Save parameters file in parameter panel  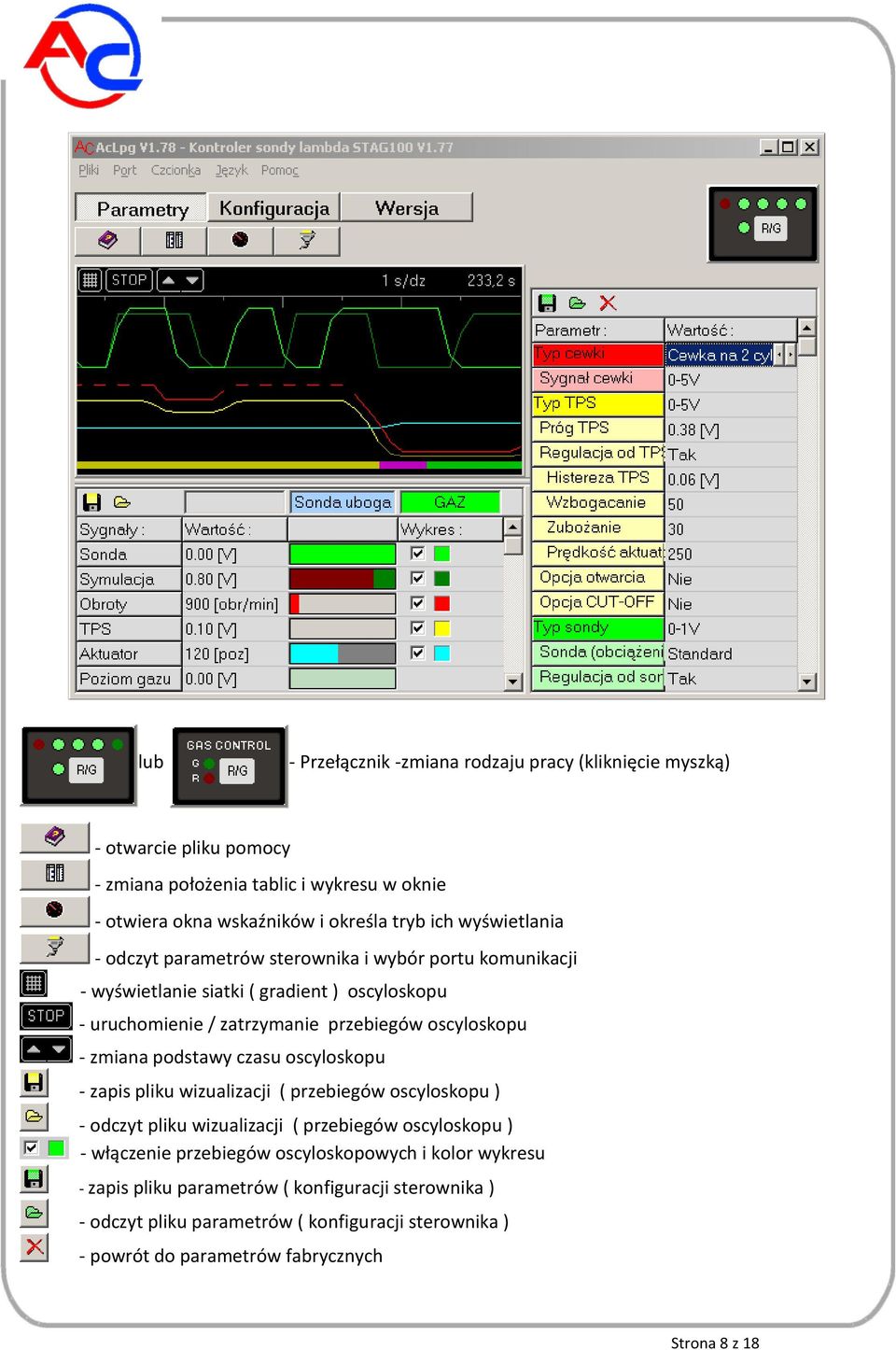point(548,302)
